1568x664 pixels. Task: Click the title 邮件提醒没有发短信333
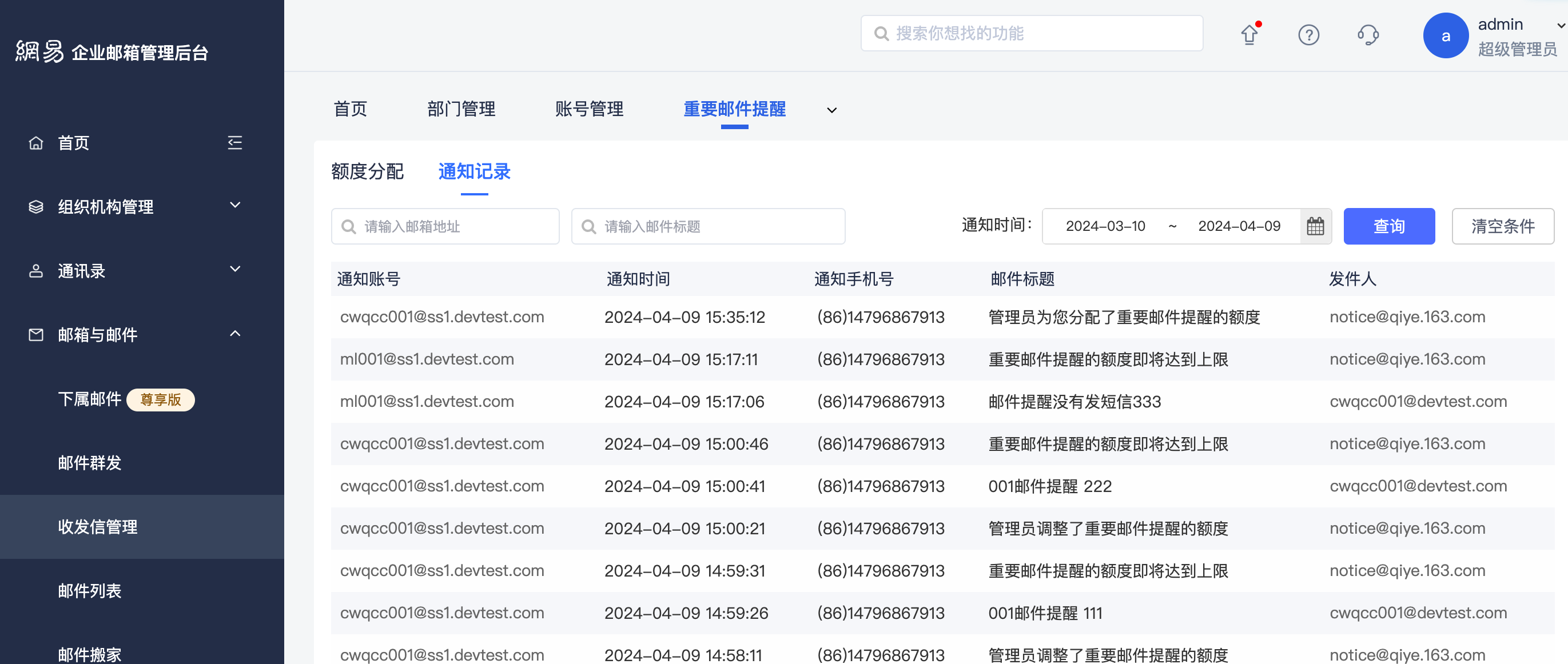pos(1075,401)
